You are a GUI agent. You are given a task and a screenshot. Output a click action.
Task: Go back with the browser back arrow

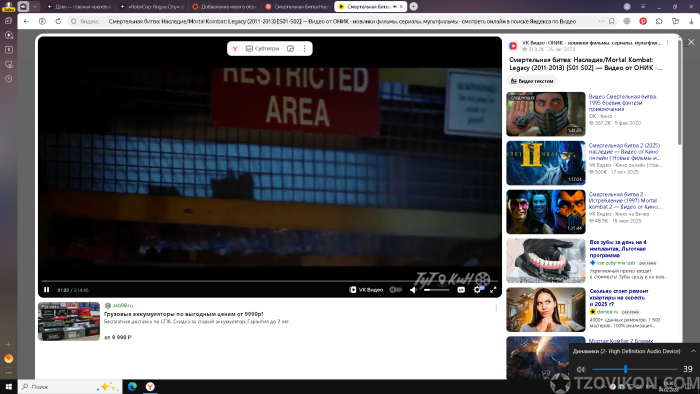[26, 21]
